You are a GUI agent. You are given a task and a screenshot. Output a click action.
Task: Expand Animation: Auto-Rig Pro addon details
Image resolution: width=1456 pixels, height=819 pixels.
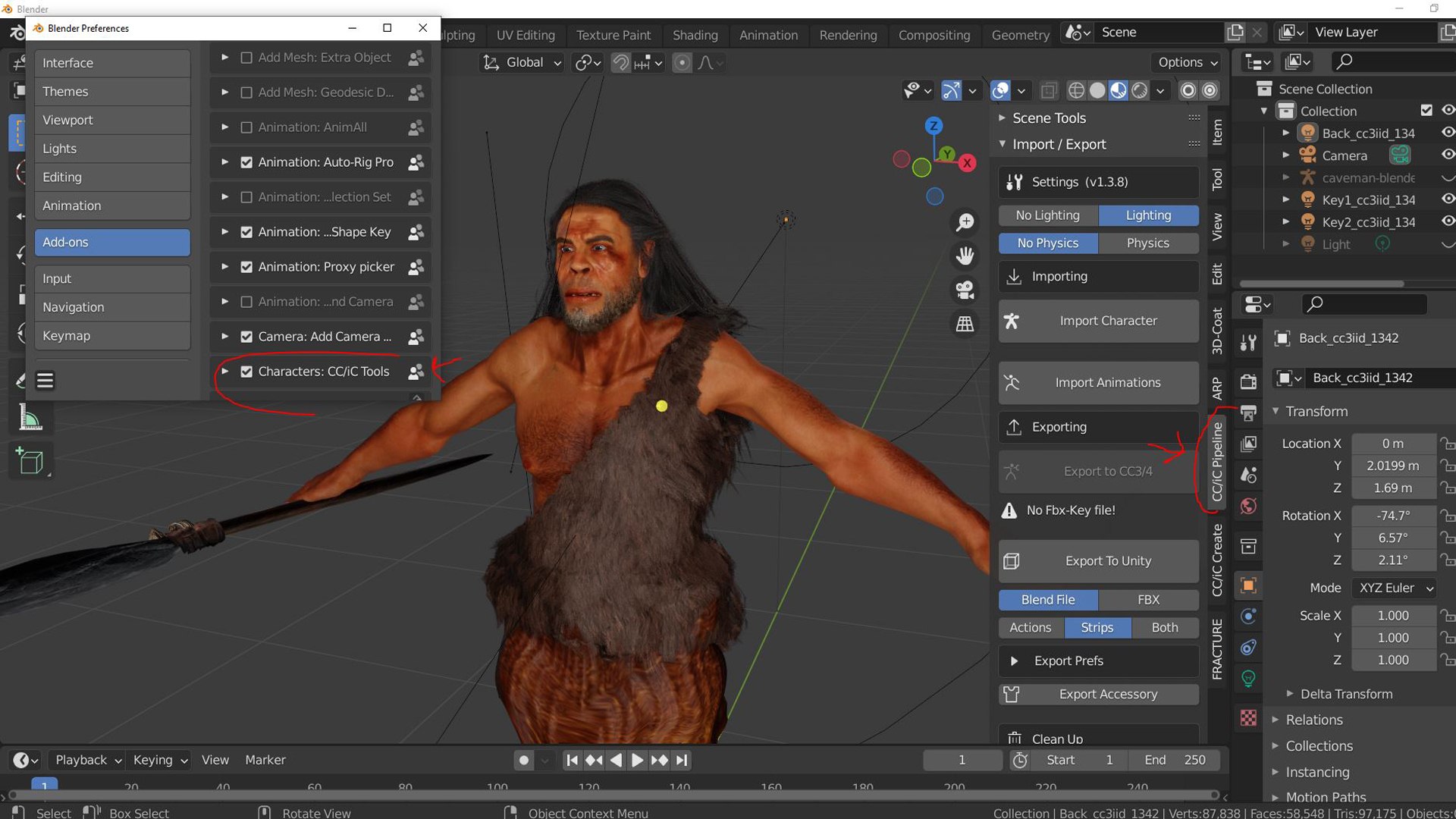coord(224,162)
